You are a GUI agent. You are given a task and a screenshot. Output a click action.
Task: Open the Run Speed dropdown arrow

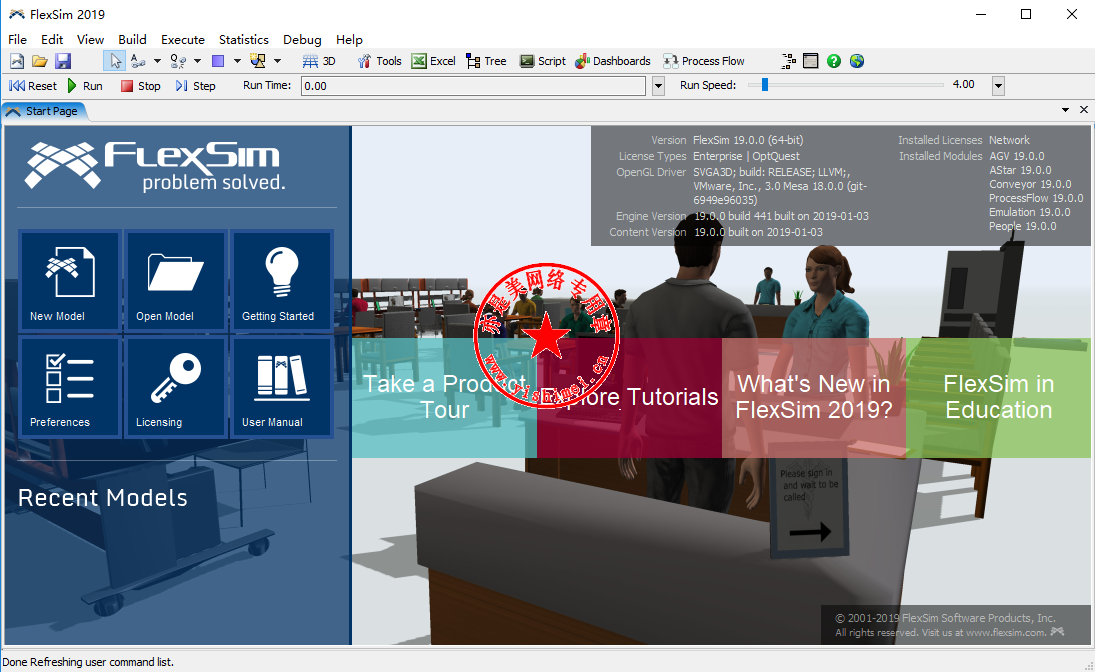pos(999,86)
